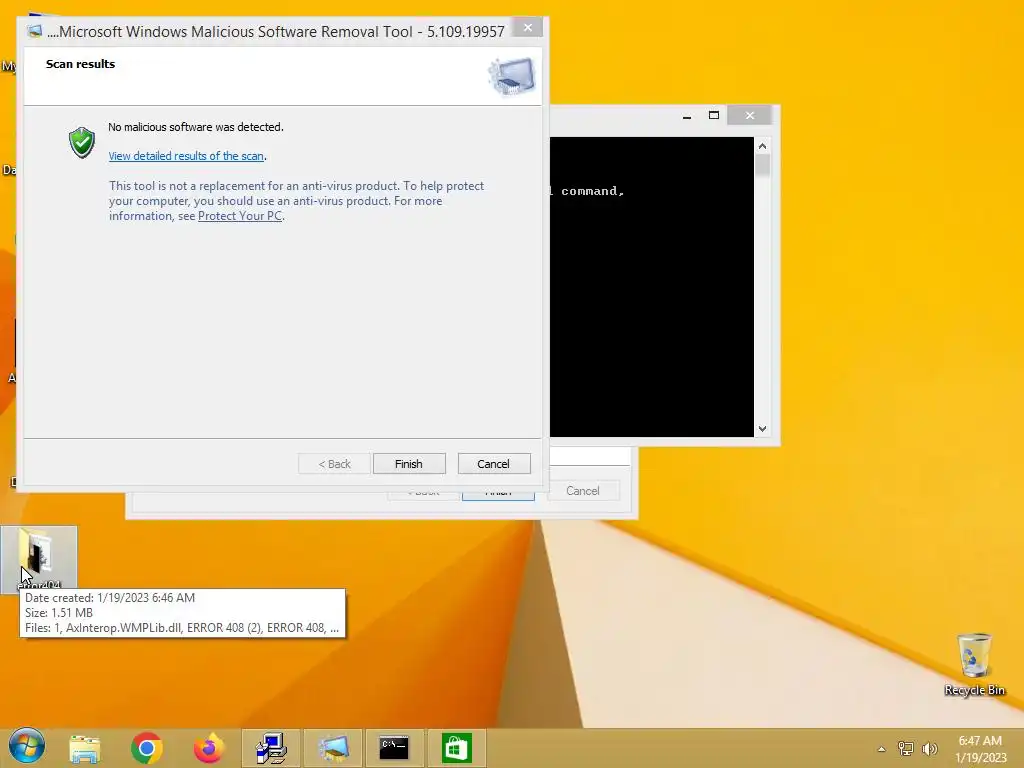Close the Malicious Software Removal Tool window
This screenshot has height=768, width=1024.
(x=528, y=27)
